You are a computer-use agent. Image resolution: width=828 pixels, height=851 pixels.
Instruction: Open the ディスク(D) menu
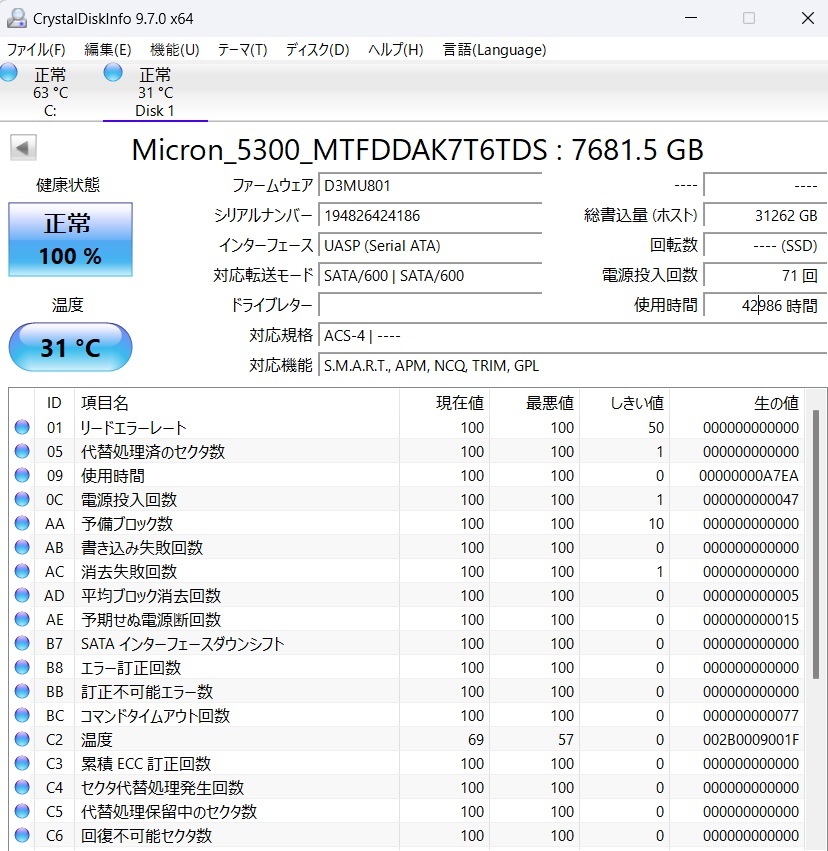[317, 50]
